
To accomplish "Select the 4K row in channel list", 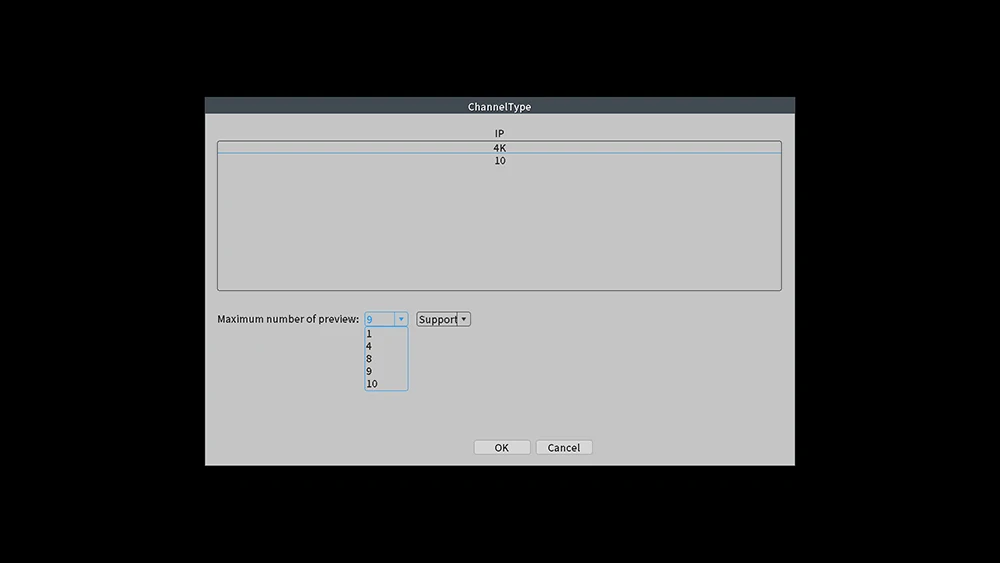I will click(499, 148).
